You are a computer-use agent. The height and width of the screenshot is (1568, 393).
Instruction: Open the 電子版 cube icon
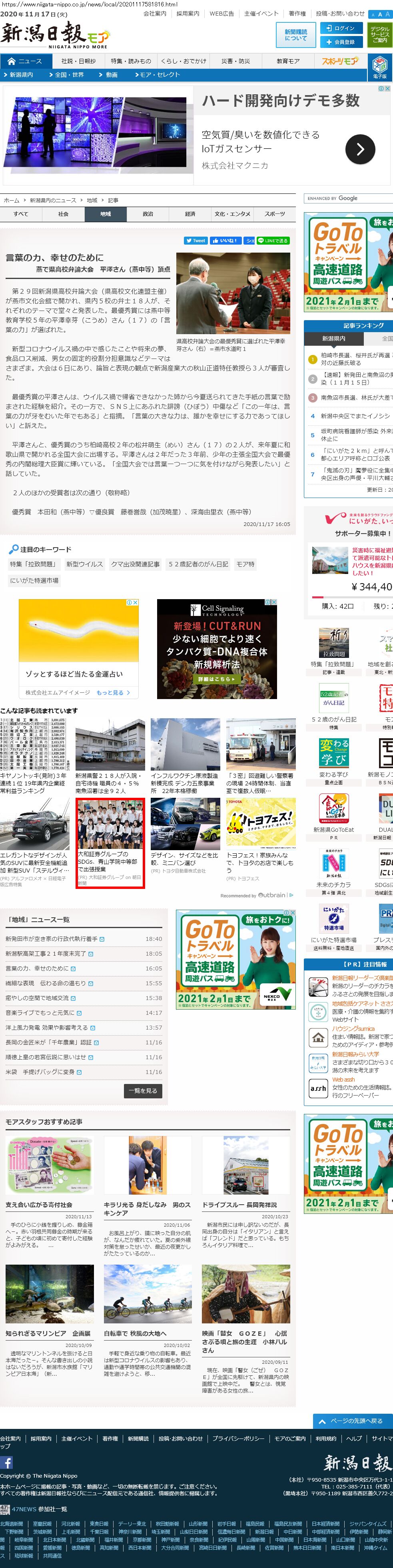pyautogui.click(x=379, y=66)
